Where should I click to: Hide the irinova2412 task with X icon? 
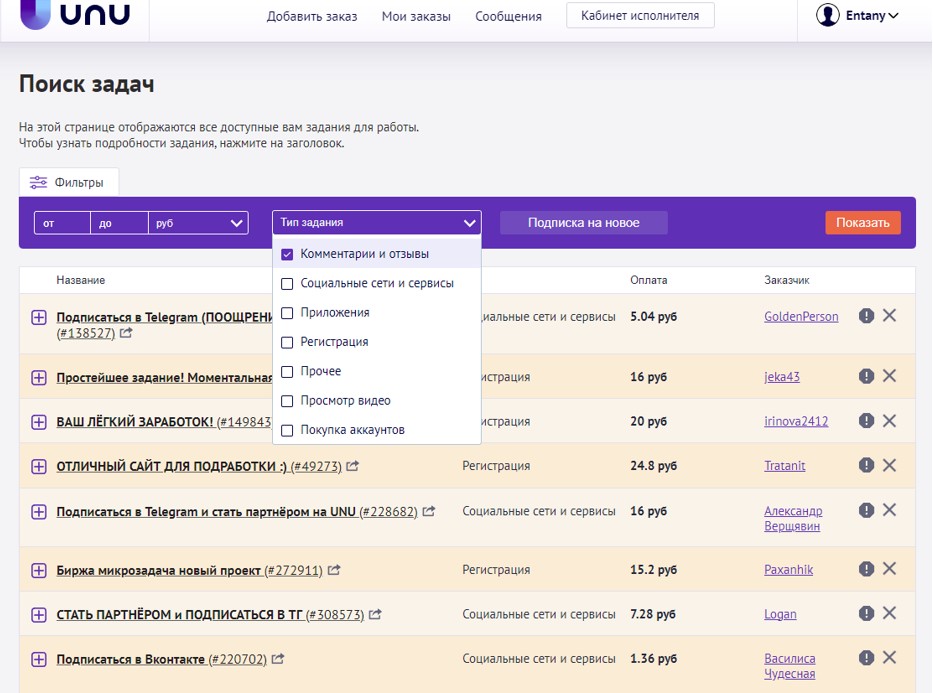click(890, 421)
